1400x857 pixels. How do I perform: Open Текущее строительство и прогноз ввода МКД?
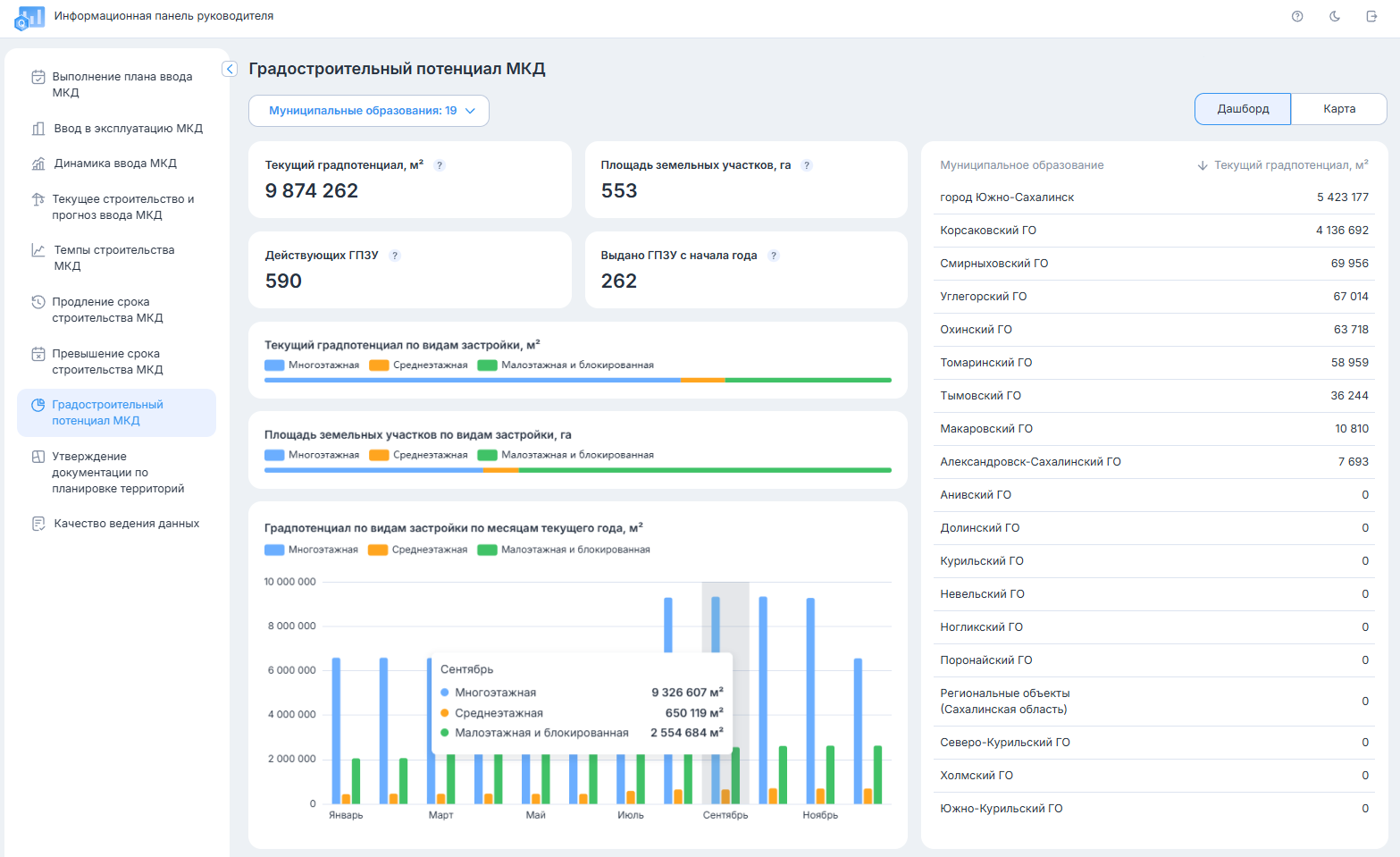point(116,207)
